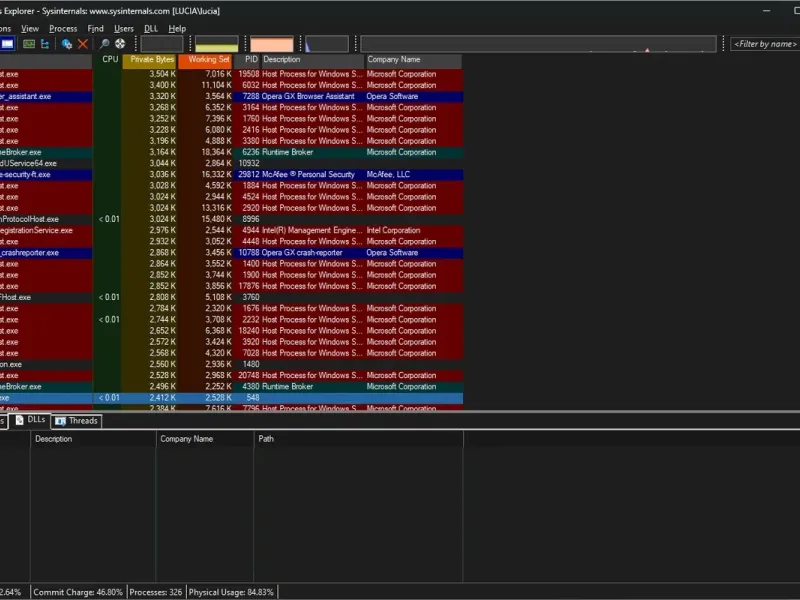Click the process properties toolbar icon
800x600 pixels.
(x=67, y=44)
